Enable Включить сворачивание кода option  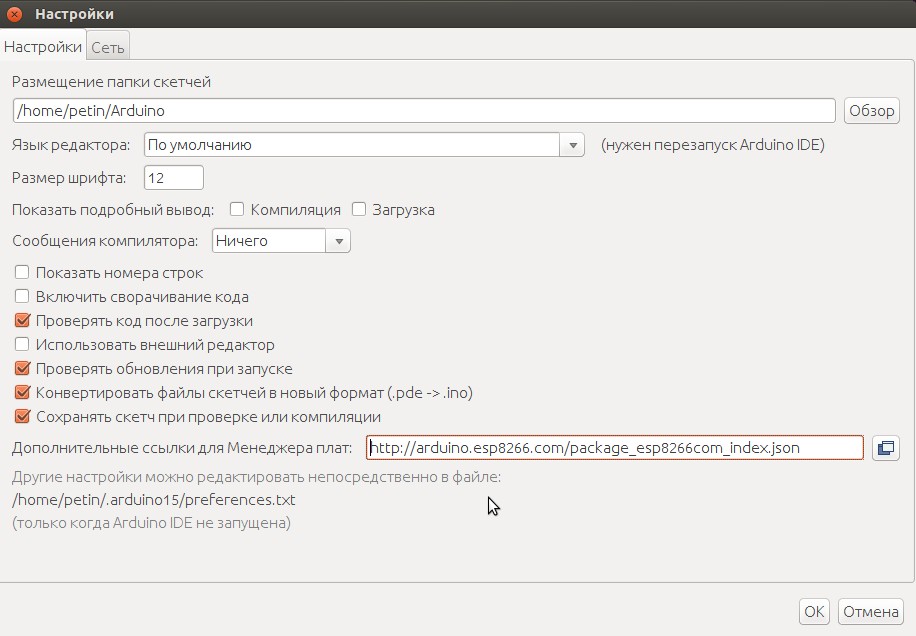pyautogui.click(x=22, y=296)
